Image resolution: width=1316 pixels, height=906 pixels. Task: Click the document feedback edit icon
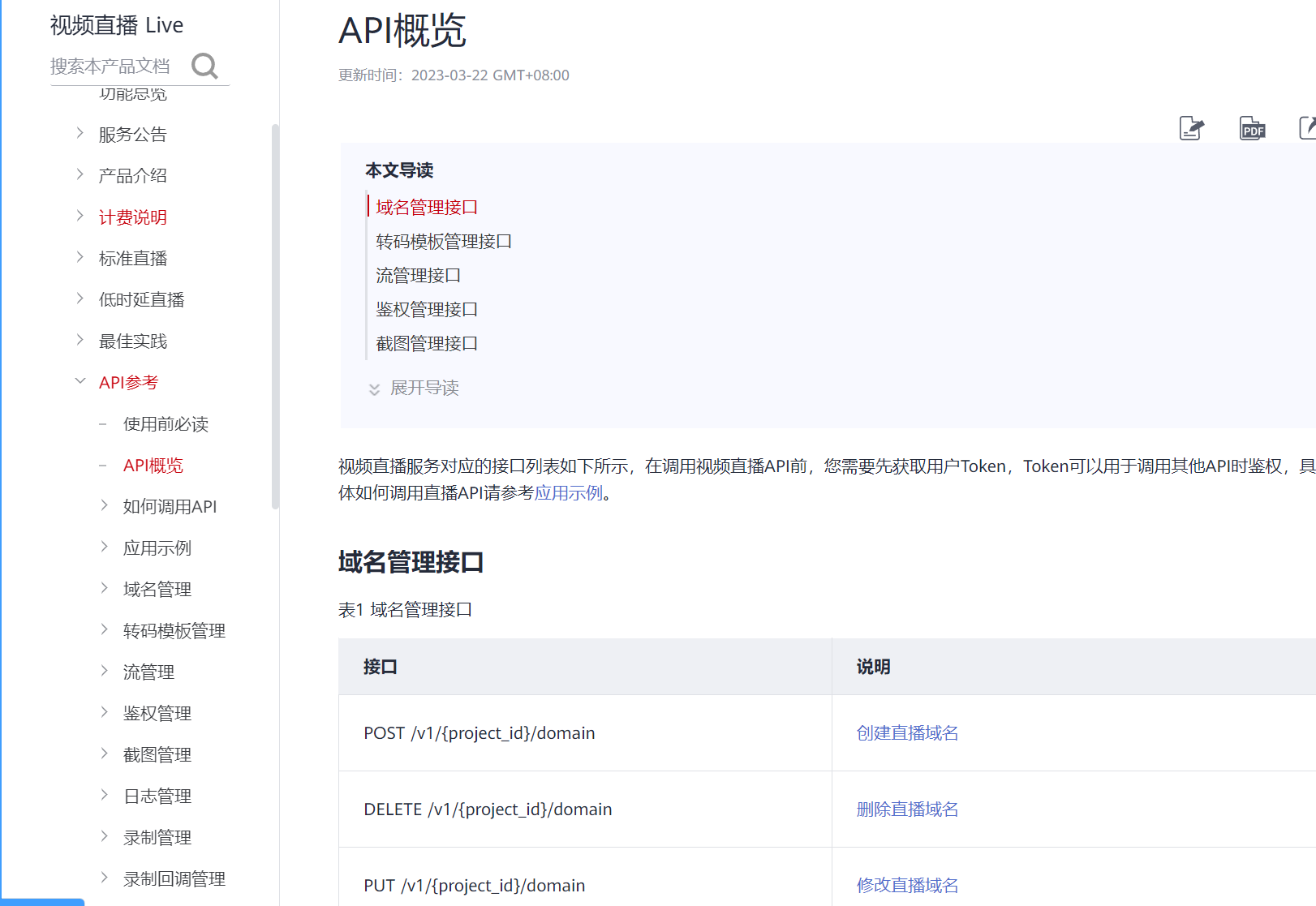click(x=1191, y=128)
